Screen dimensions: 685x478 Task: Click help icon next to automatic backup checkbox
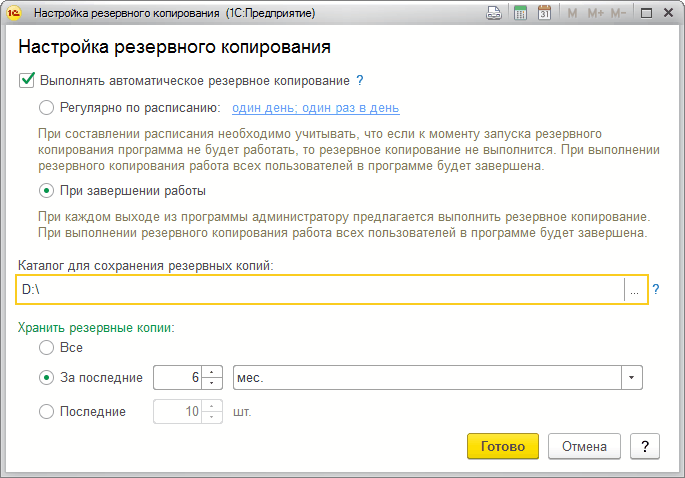[x=360, y=80]
